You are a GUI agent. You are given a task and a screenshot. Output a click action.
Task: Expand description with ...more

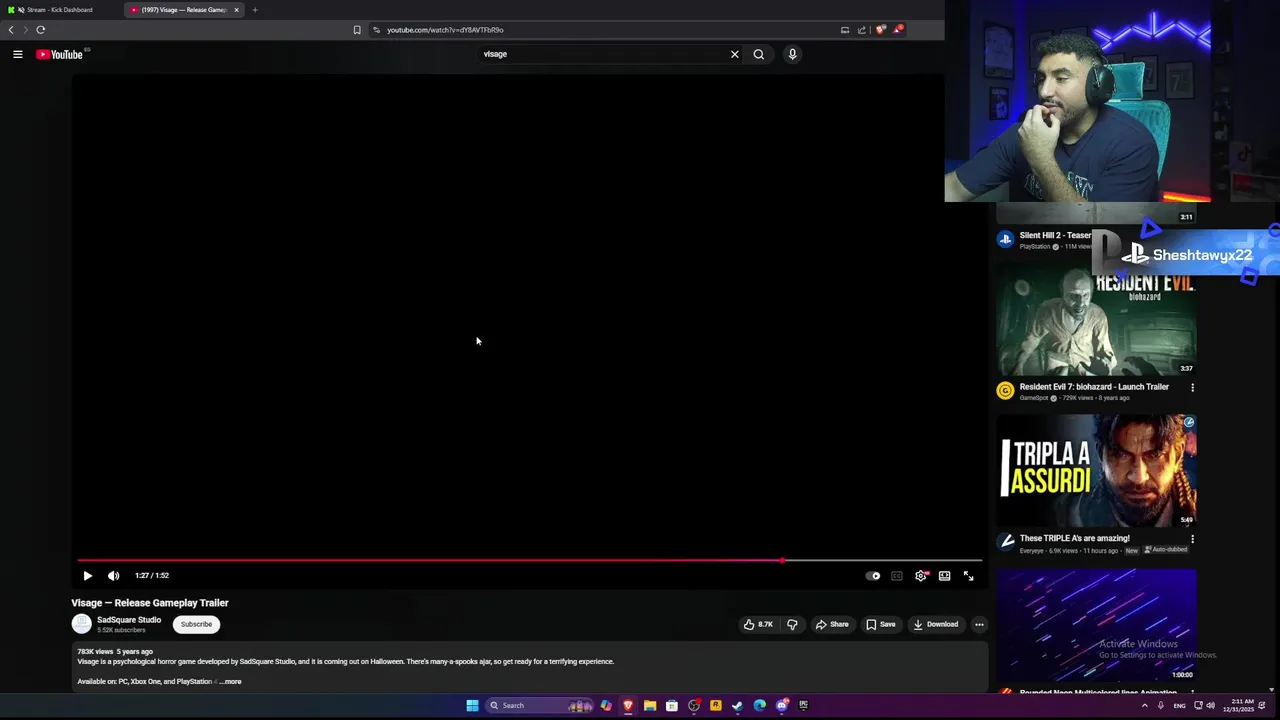(231, 682)
